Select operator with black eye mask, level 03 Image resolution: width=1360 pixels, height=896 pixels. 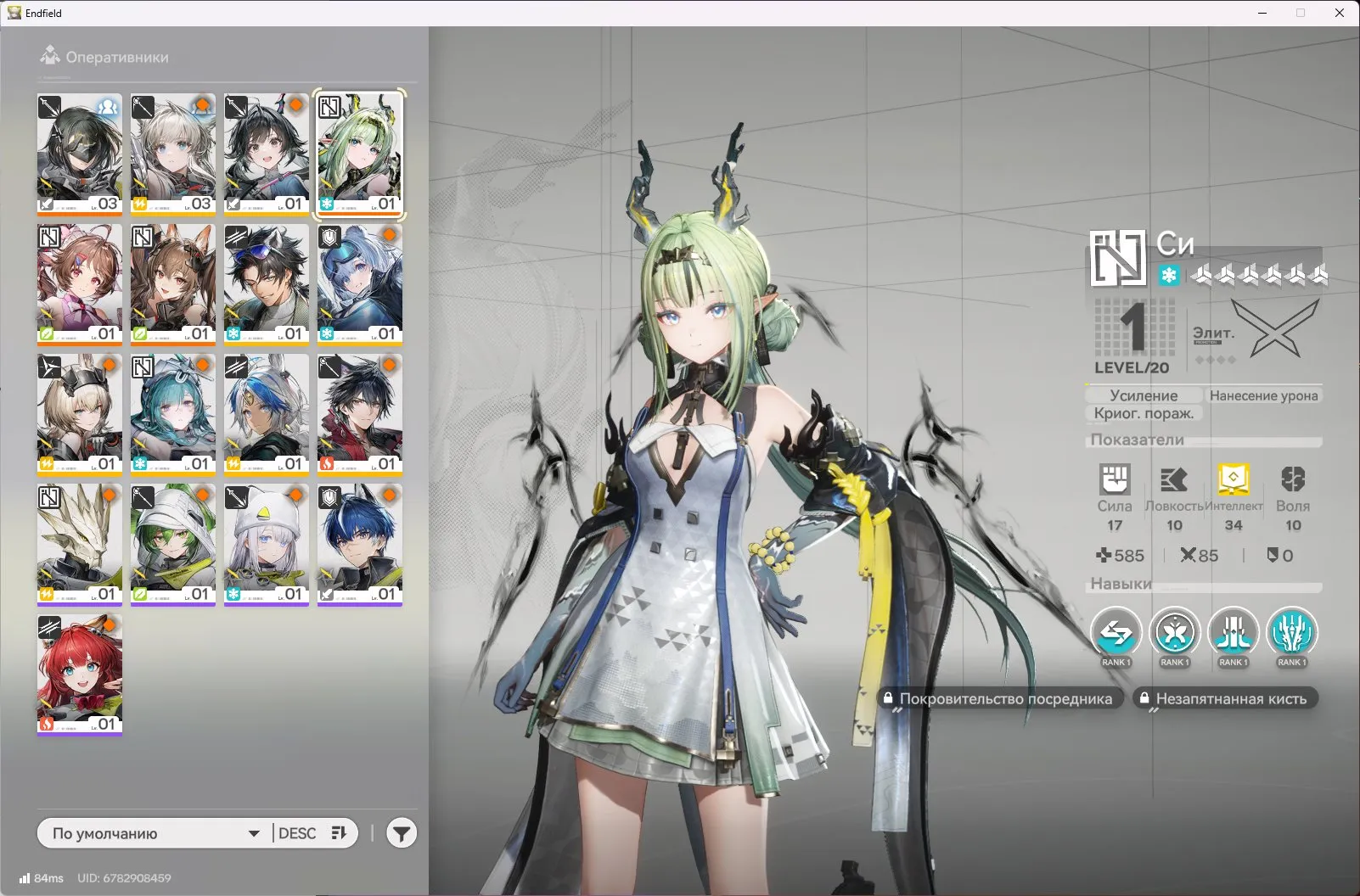80,154
